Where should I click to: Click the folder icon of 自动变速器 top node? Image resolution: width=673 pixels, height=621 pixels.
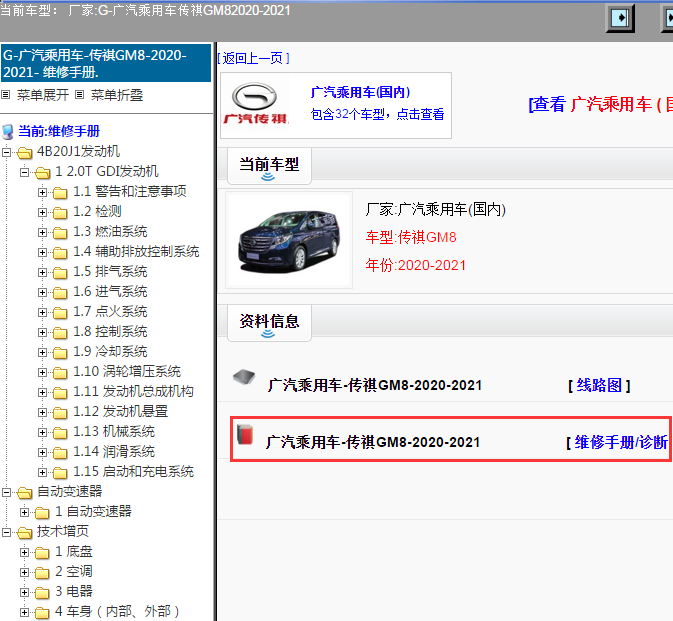(x=25, y=493)
